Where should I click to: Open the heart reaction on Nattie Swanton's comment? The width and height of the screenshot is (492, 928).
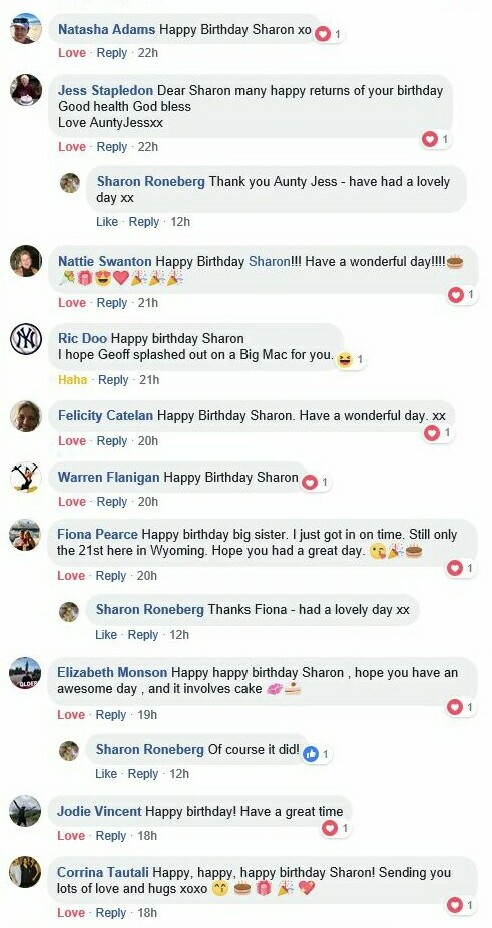point(462,294)
